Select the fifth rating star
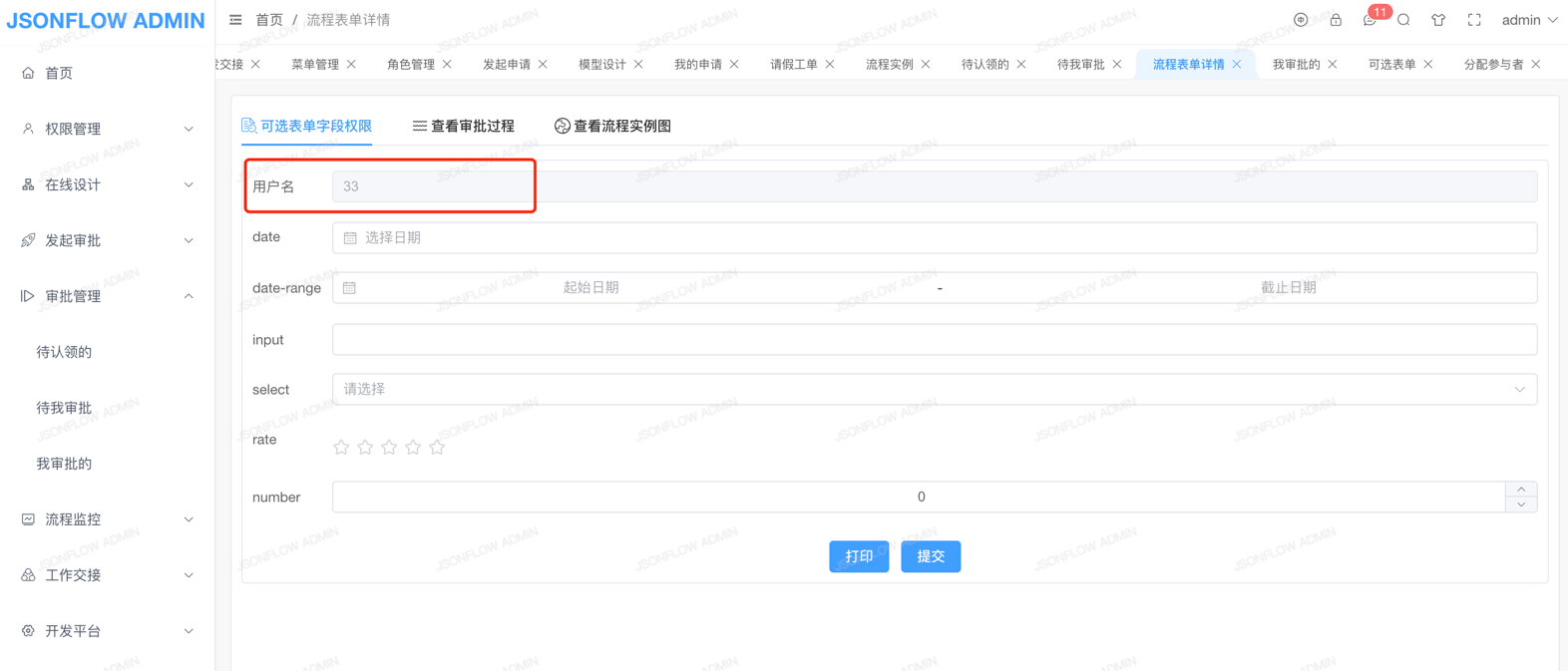The width and height of the screenshot is (1568, 671). pos(437,448)
